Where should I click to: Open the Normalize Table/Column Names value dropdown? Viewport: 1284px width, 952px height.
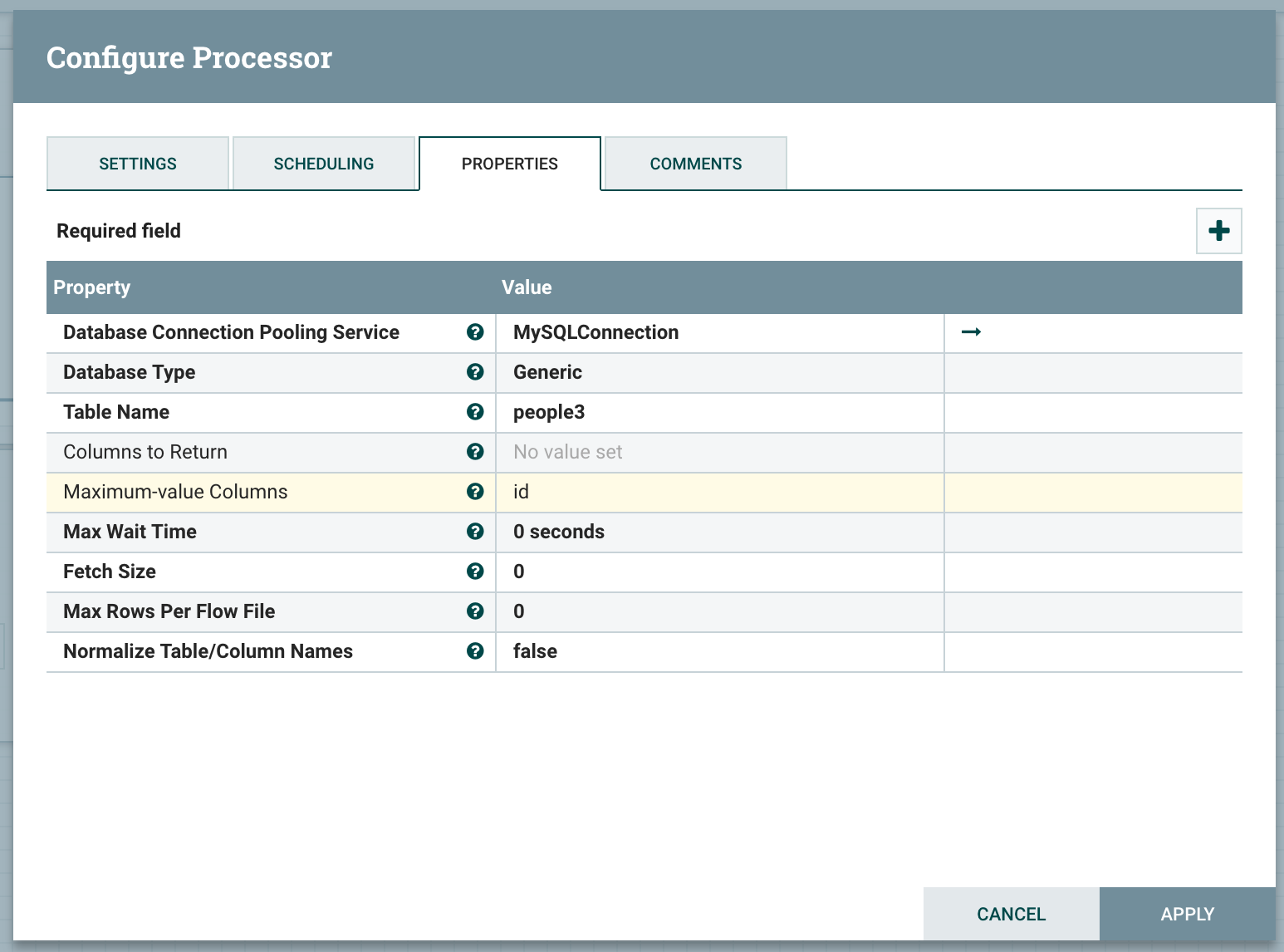coord(719,651)
